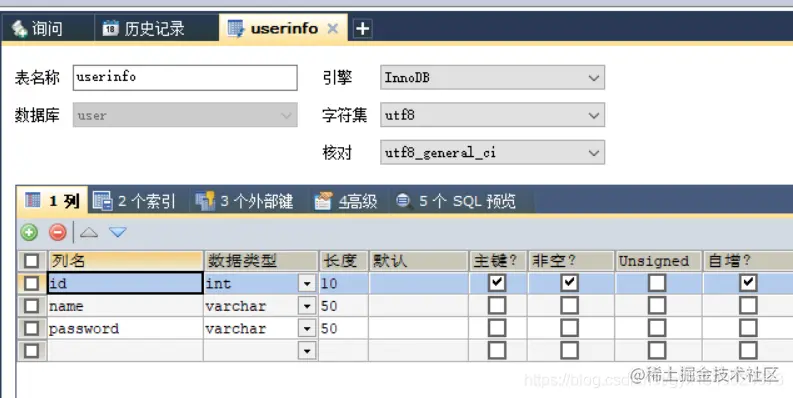
Task: Click the red remove column icon
Action: pyautogui.click(x=58, y=232)
